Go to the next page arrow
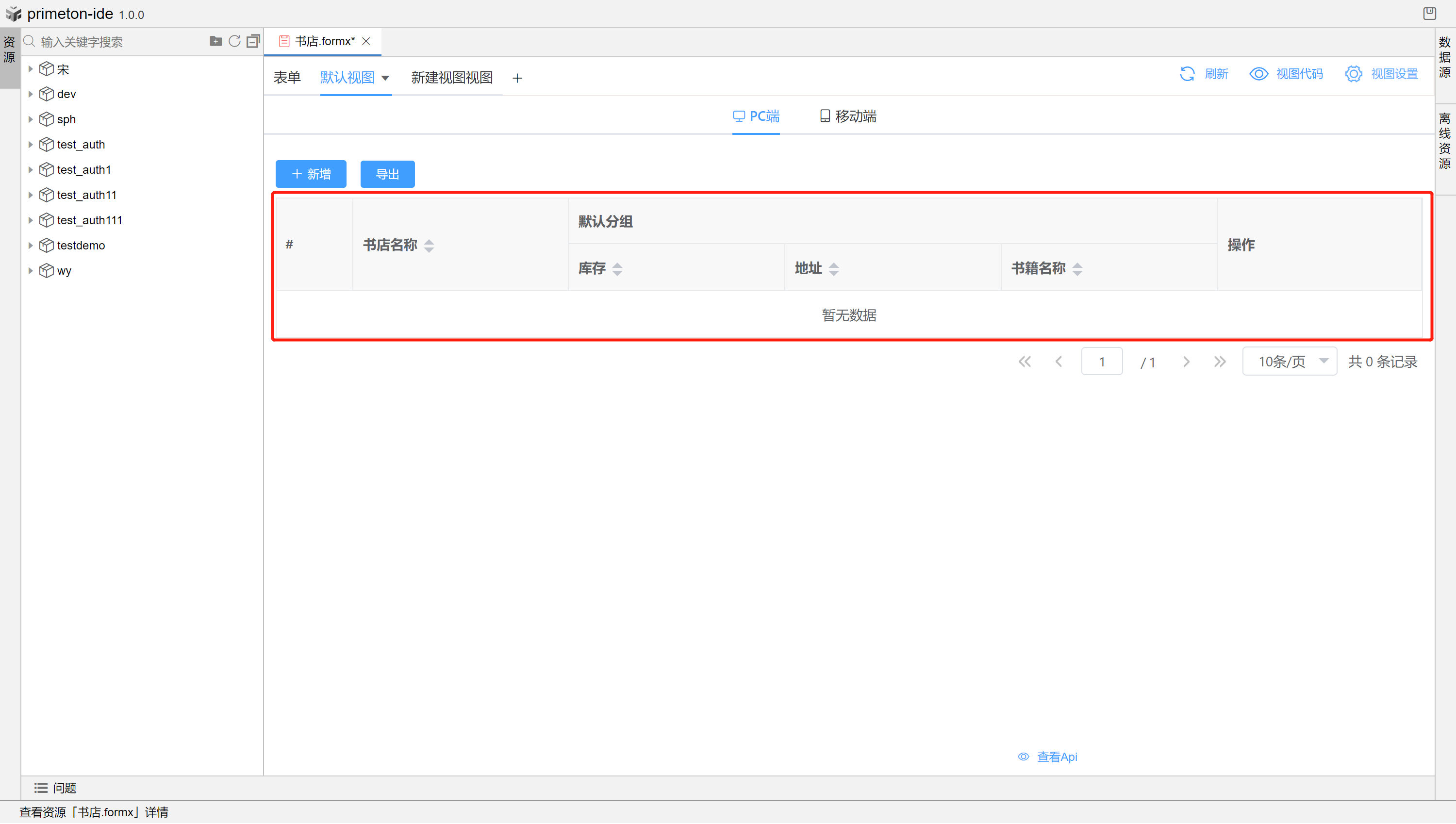This screenshot has width=1456, height=824. pyautogui.click(x=1186, y=362)
